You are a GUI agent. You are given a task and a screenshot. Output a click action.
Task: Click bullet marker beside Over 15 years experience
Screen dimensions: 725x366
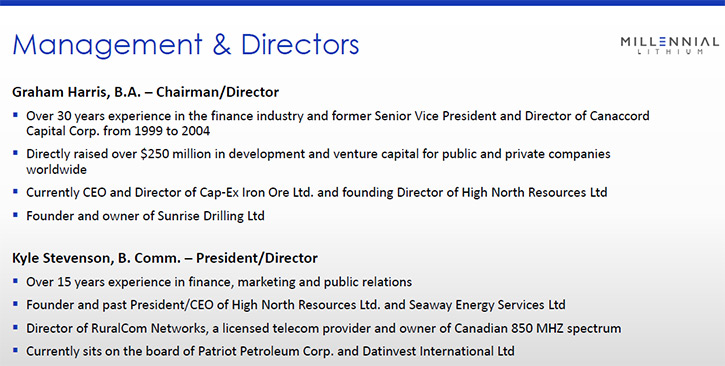click(x=16, y=281)
